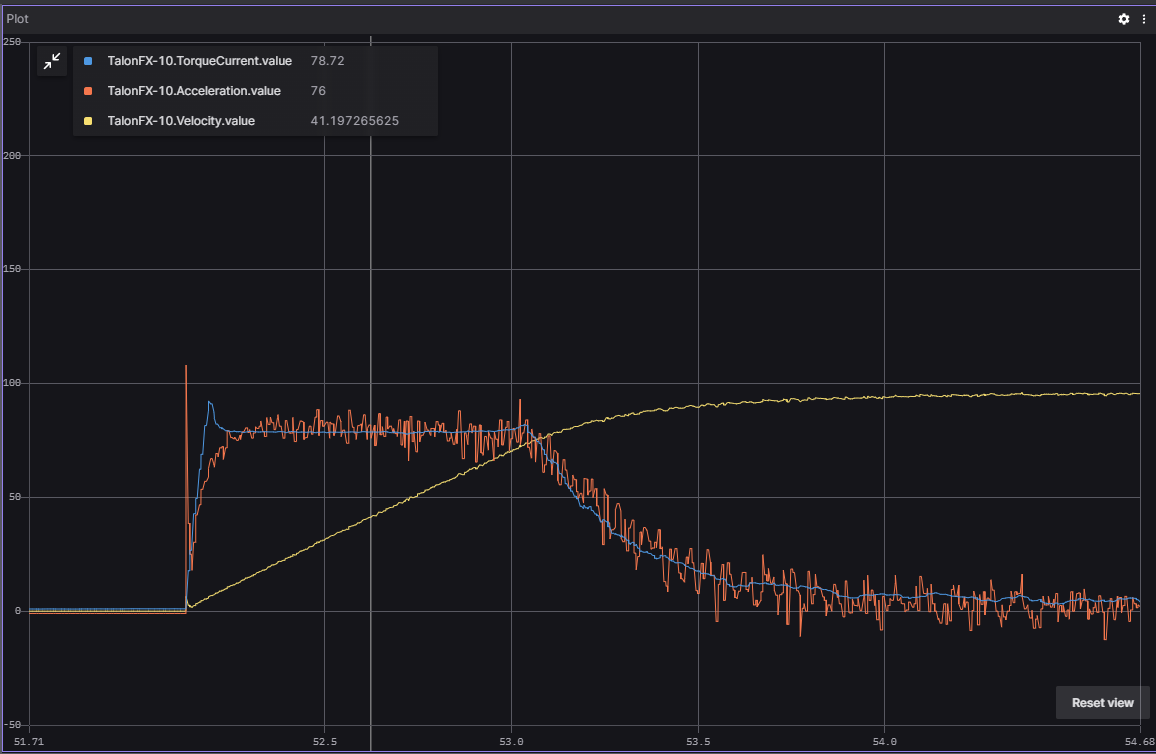The width and height of the screenshot is (1156, 754).
Task: Toggle the TalonFX-10.Velocity.value series
Action: click(x=181, y=121)
